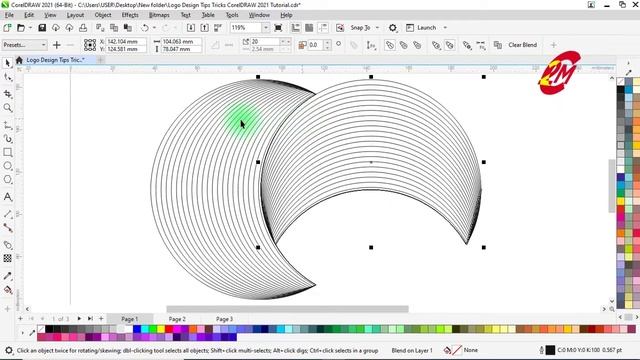Click the Print icon
Screen dimensions: 640x360
[83, 28]
